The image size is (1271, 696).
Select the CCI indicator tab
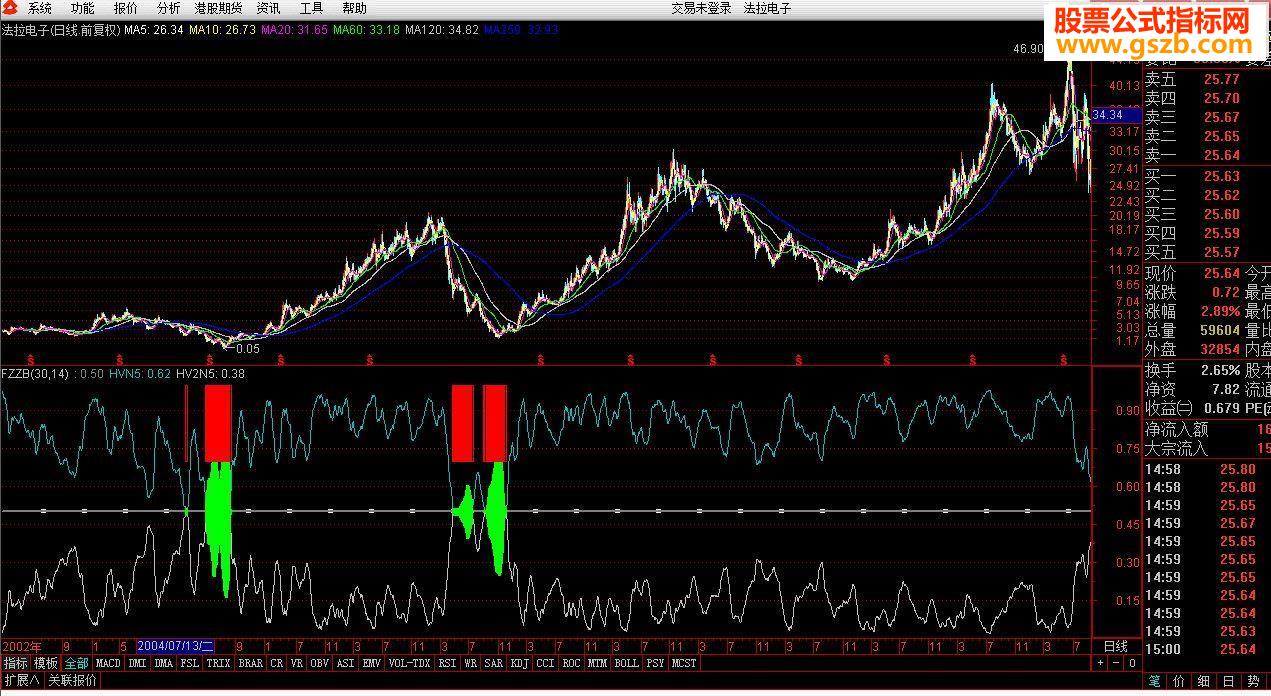(545, 663)
